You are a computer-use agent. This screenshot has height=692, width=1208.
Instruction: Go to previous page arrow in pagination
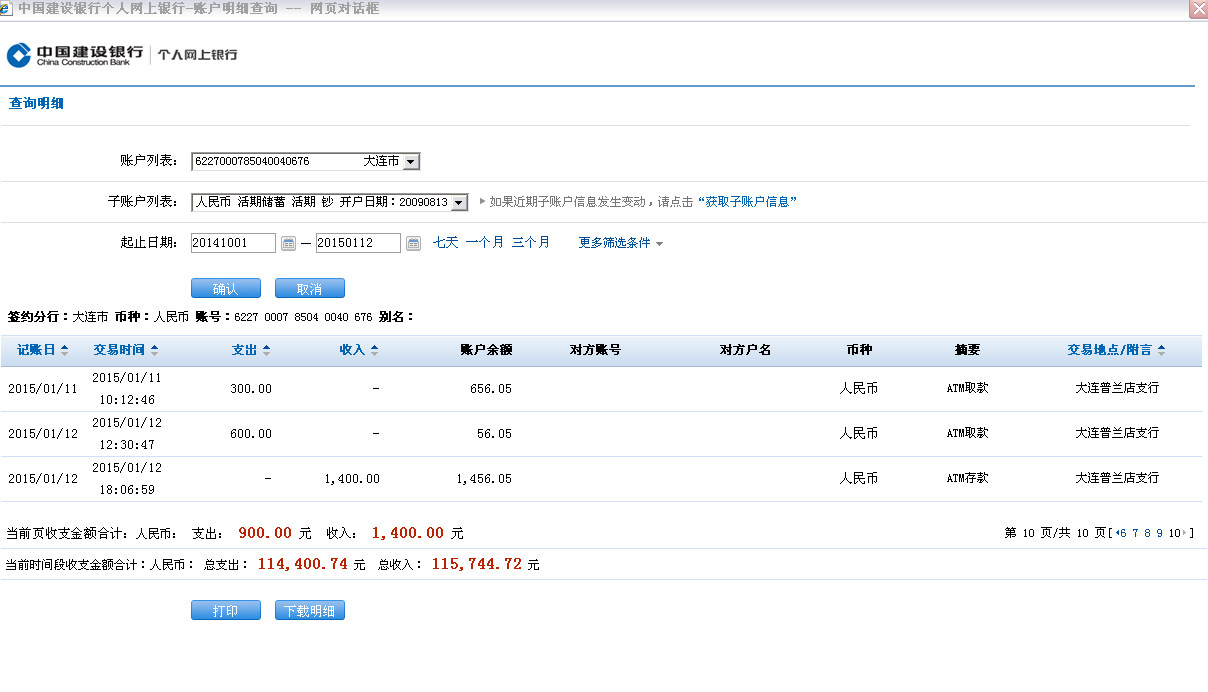(x=1116, y=533)
